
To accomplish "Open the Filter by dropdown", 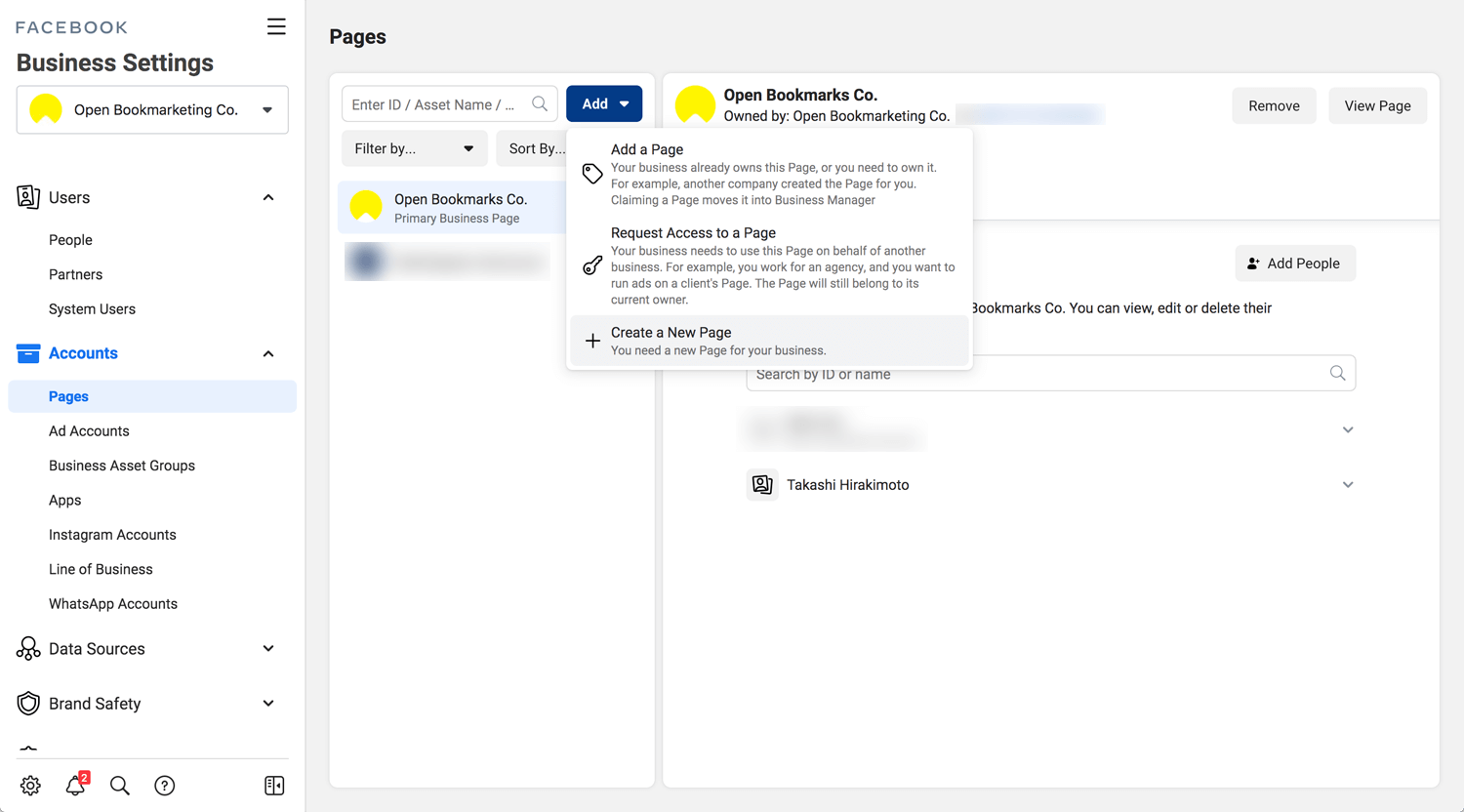I will [x=414, y=148].
